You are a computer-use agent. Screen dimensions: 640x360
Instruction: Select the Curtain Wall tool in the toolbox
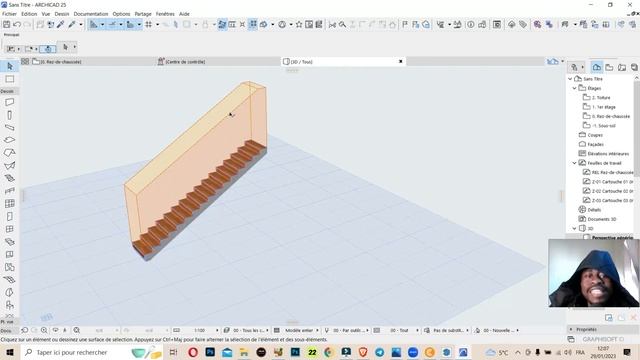(x=9, y=203)
